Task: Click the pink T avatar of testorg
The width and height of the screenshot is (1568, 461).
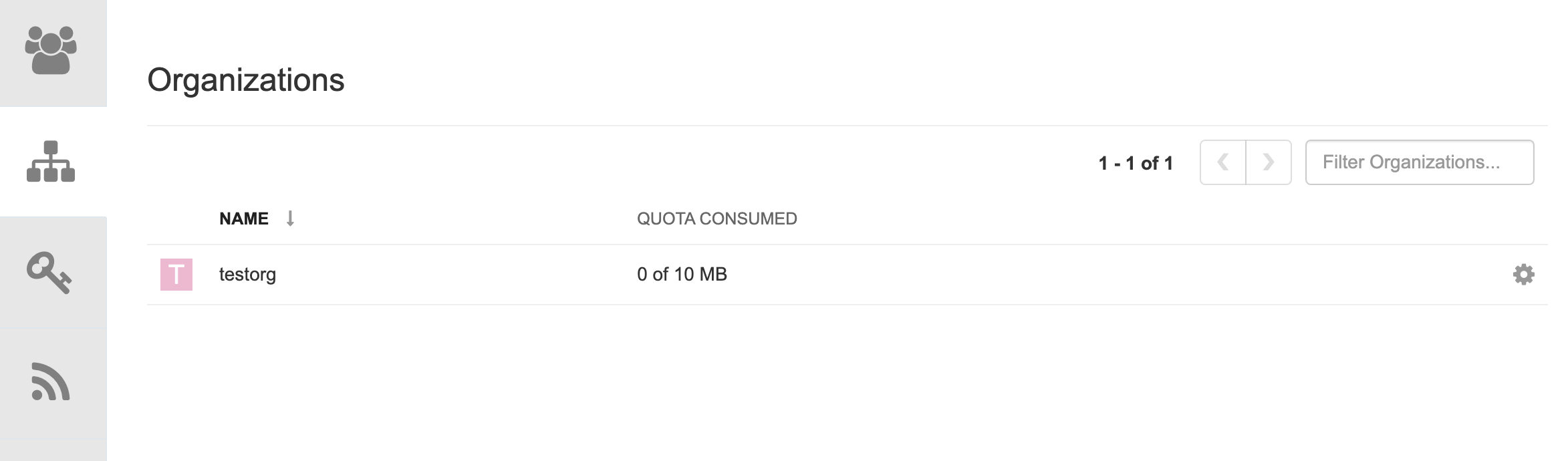Action: click(x=176, y=275)
